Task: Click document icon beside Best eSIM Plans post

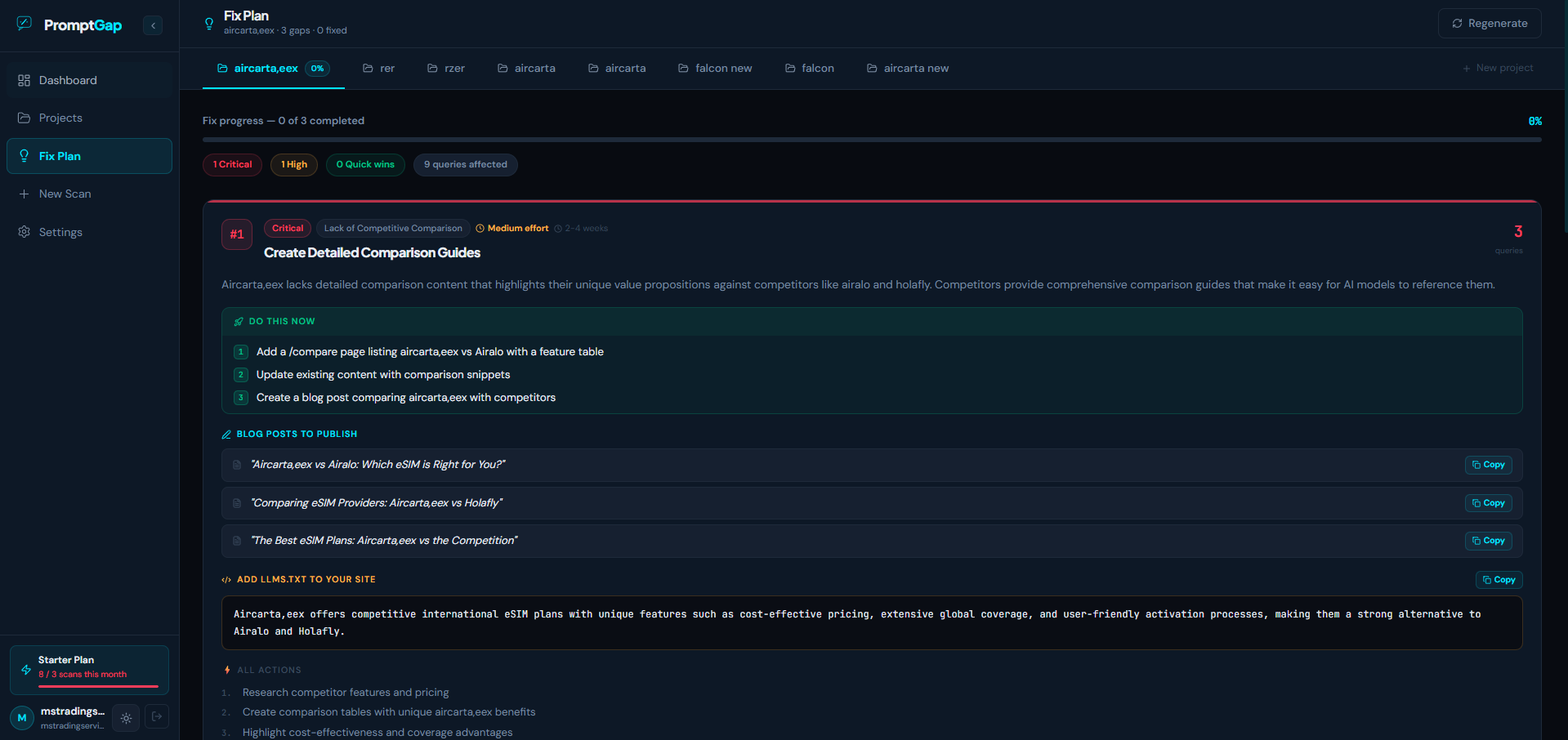Action: [x=237, y=541]
